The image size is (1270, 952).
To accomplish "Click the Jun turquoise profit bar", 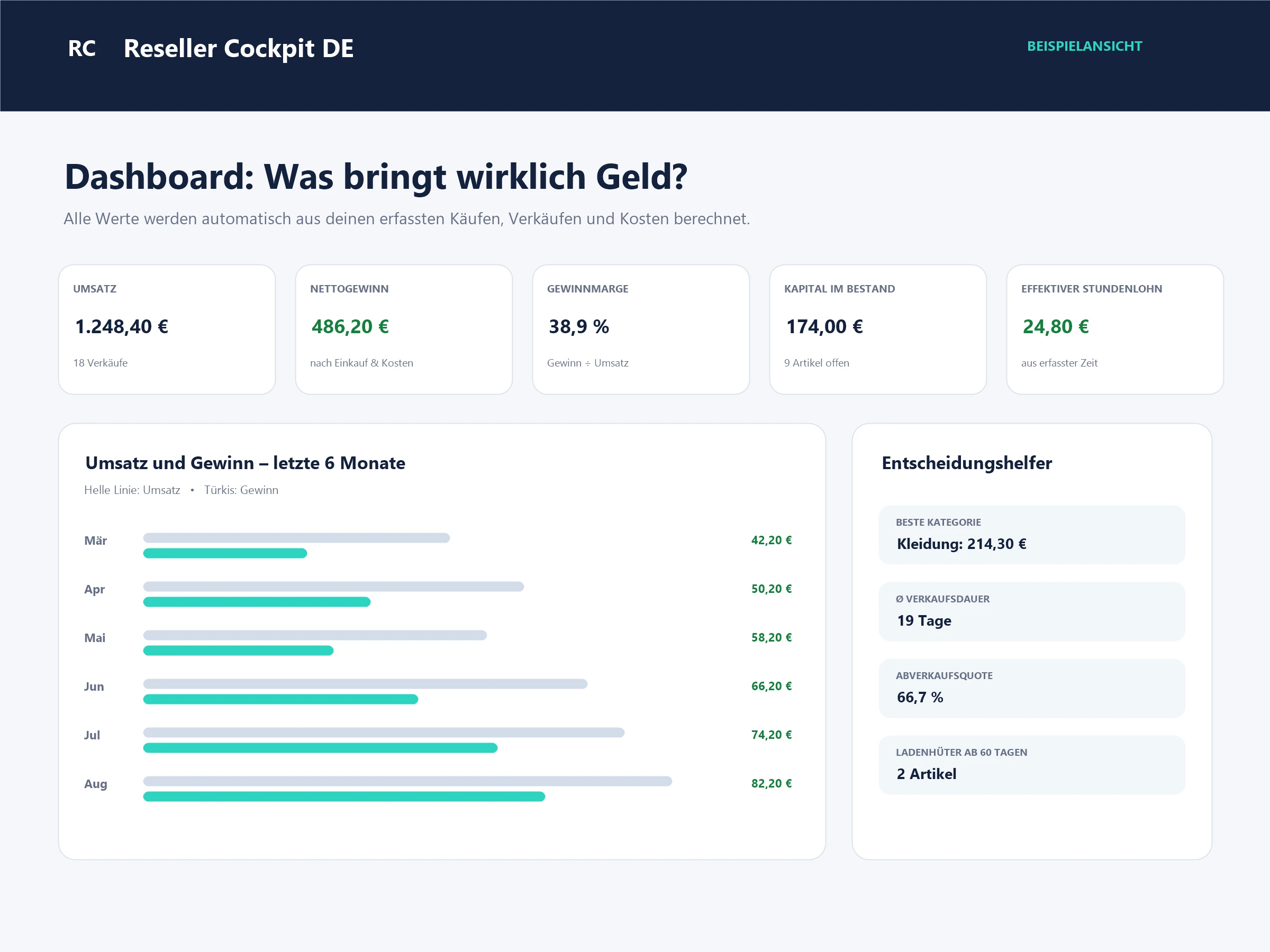I will (x=281, y=700).
